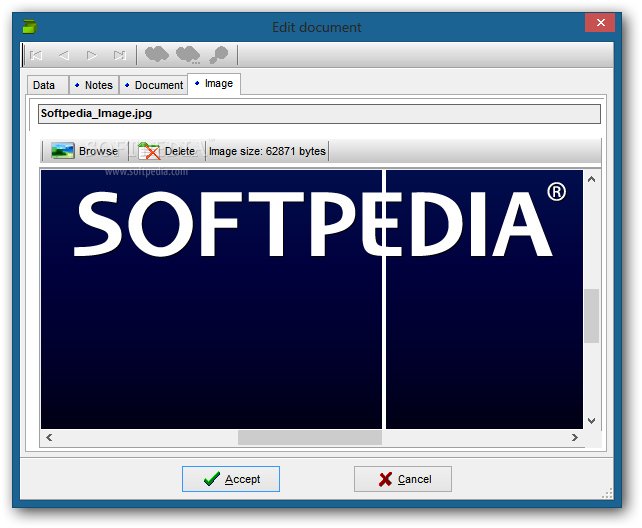Switch to the Notes tab

tap(94, 85)
